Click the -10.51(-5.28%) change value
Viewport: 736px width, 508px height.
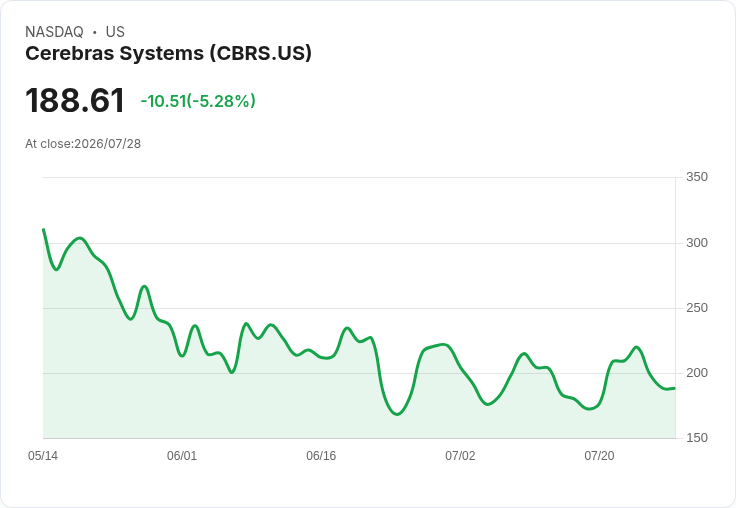[198, 101]
